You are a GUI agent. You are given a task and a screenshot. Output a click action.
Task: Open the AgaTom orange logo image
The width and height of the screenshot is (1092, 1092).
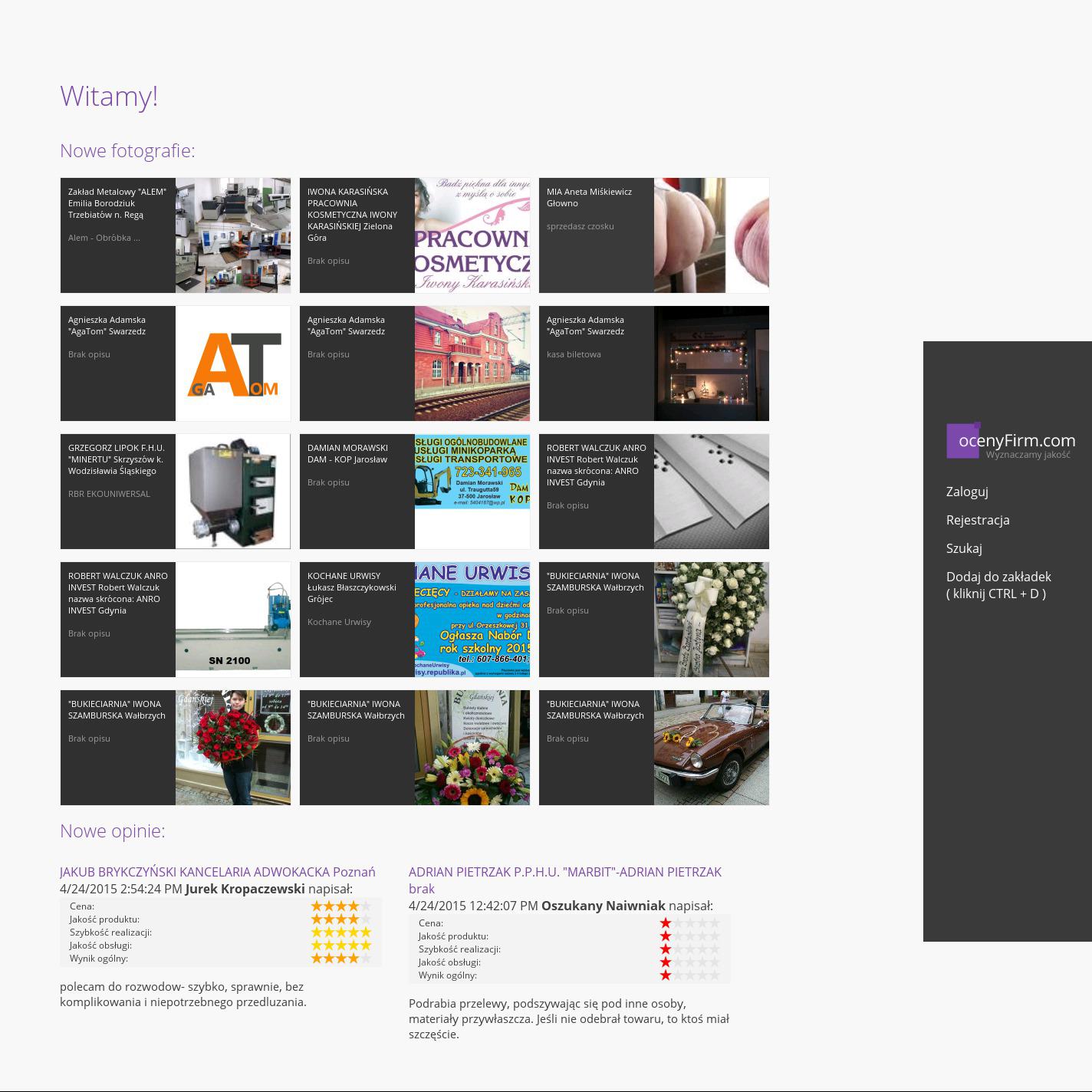233,363
